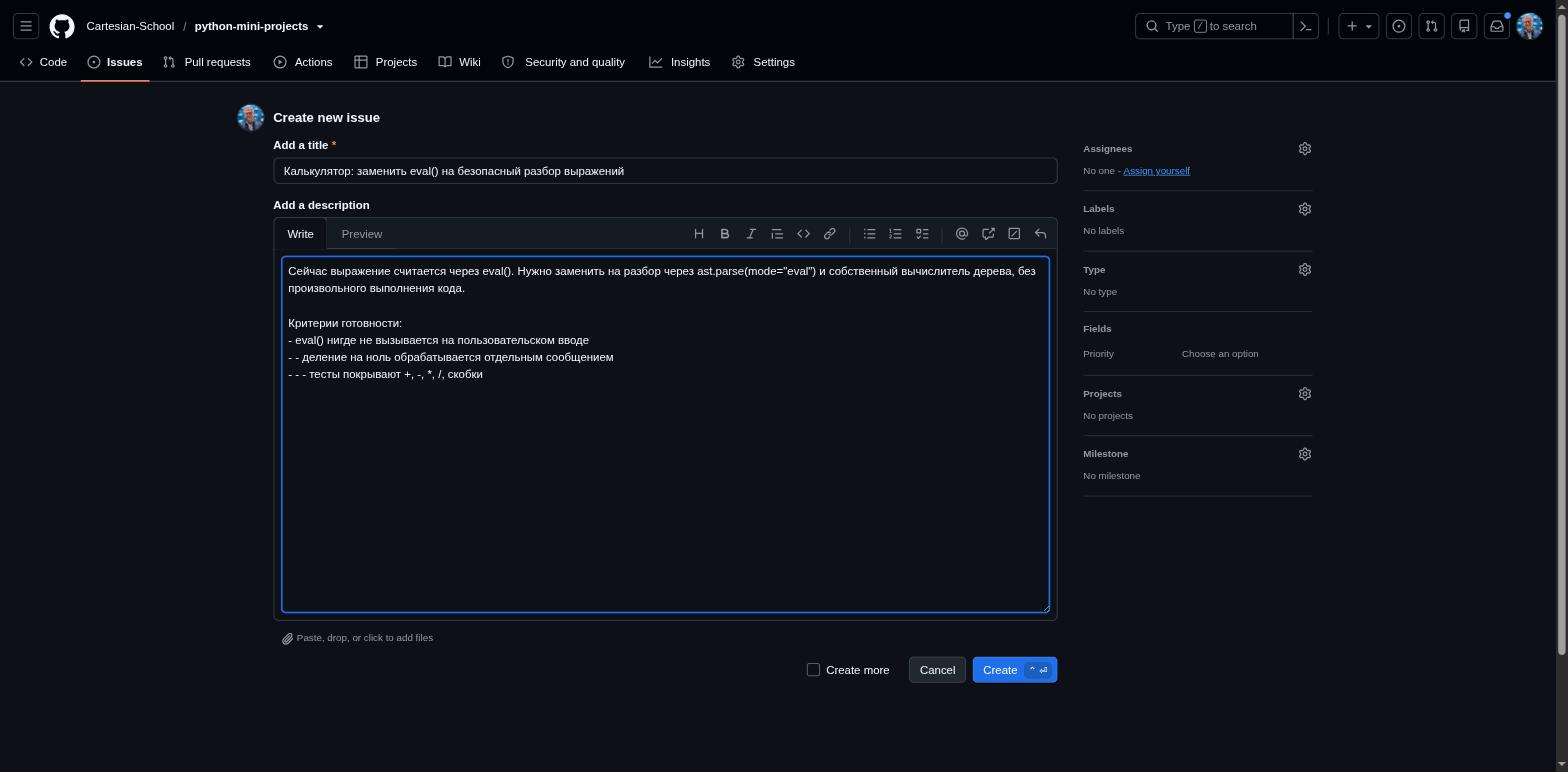Open the Insights tab
This screenshot has height=772, width=1568.
point(680,62)
